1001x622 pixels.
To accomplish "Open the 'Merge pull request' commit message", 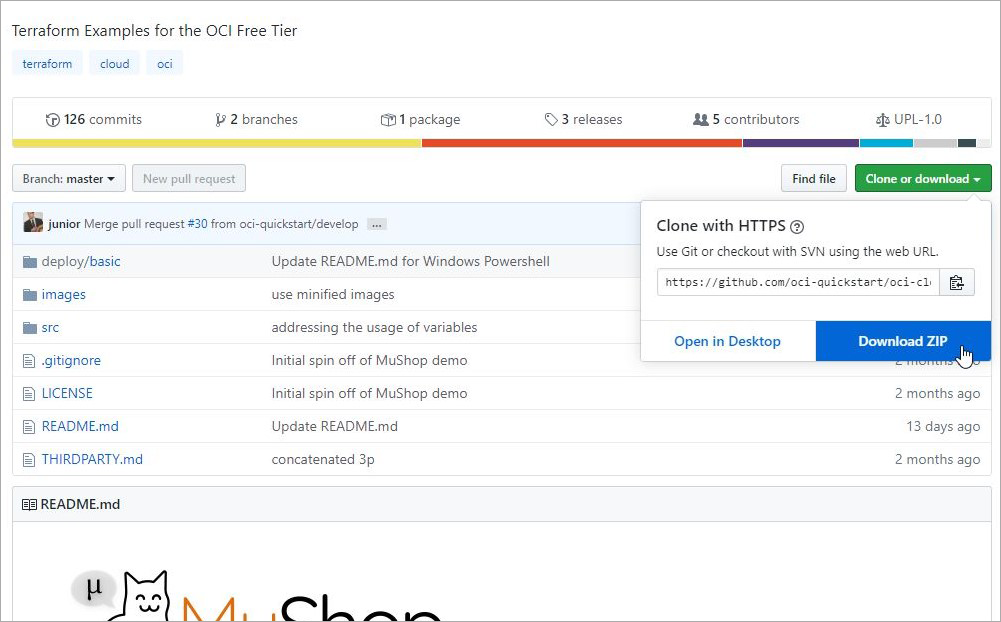I will [221, 224].
